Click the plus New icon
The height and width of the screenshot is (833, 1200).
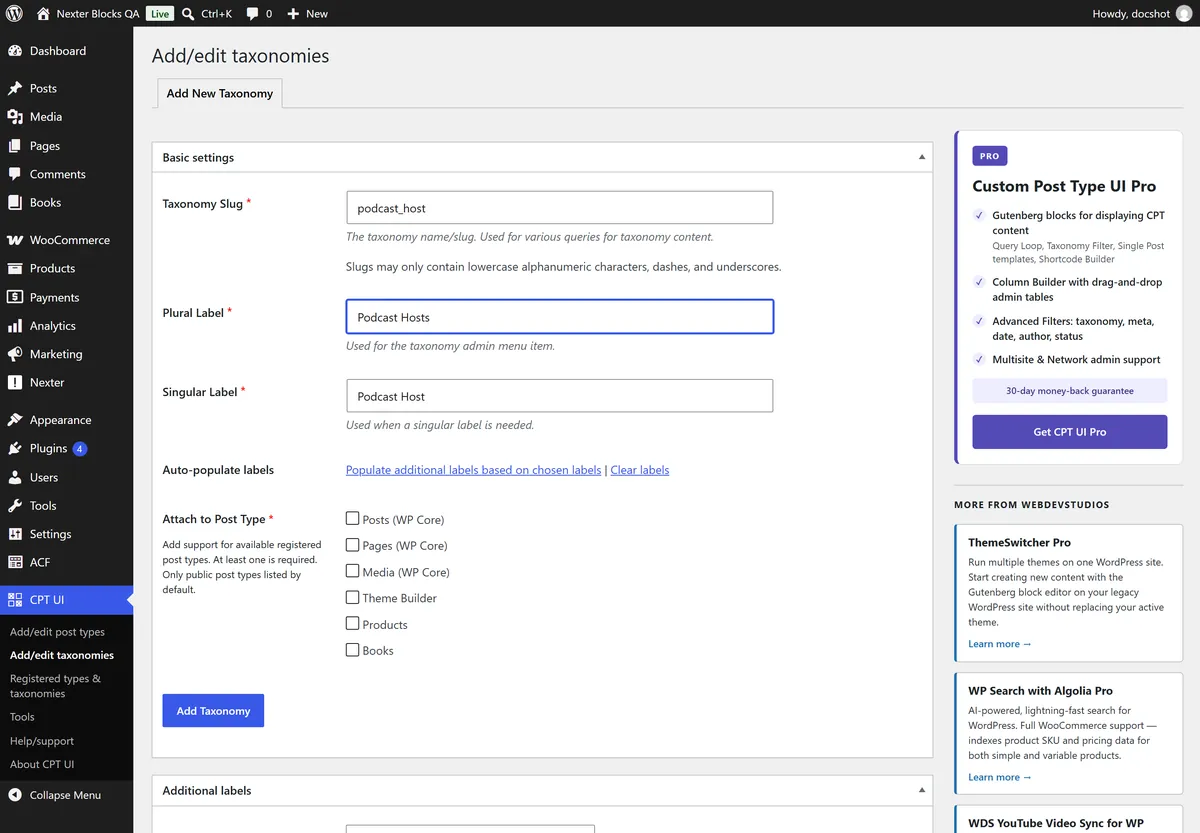(293, 14)
